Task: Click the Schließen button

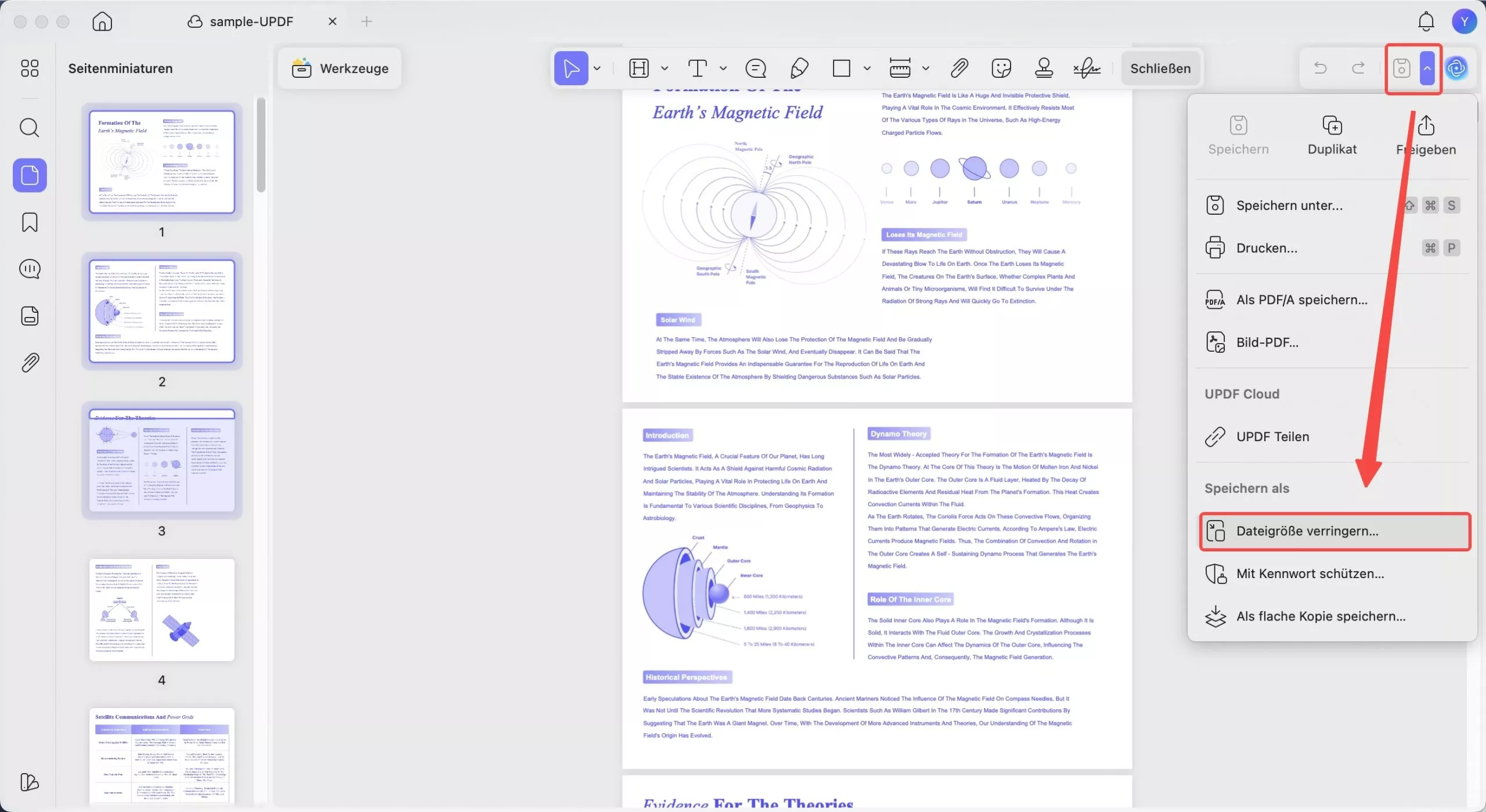Action: [1160, 68]
